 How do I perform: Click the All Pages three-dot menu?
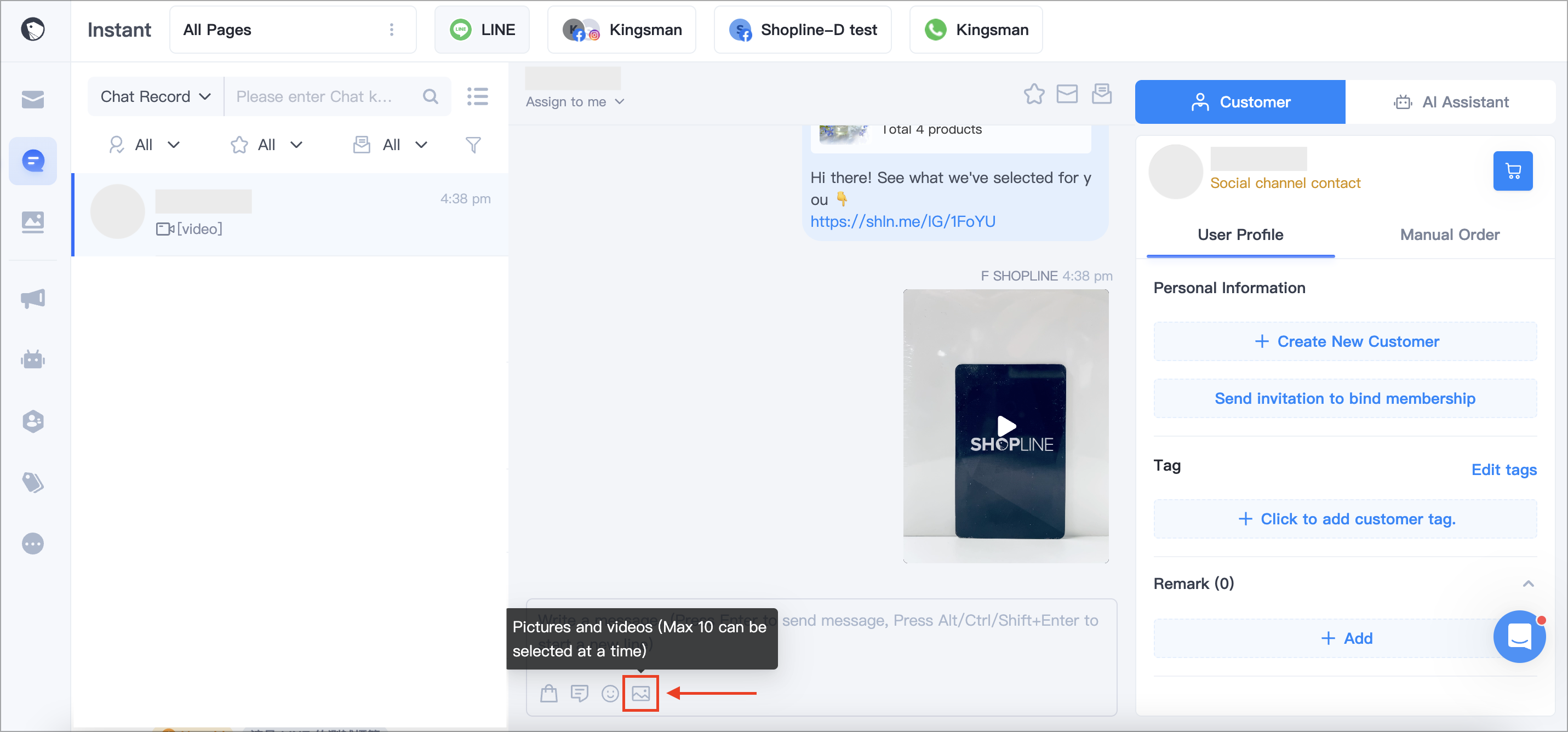pyautogui.click(x=391, y=30)
